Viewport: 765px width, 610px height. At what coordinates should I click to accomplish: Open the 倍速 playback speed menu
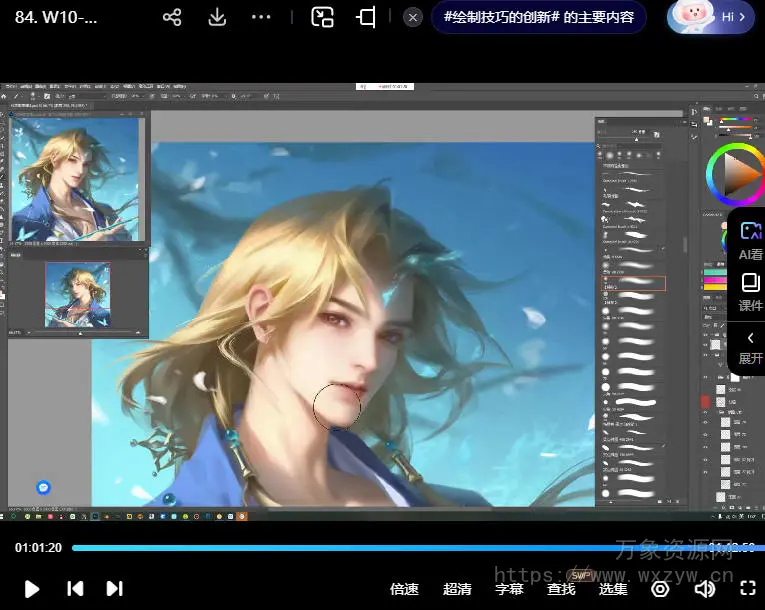[x=404, y=589]
